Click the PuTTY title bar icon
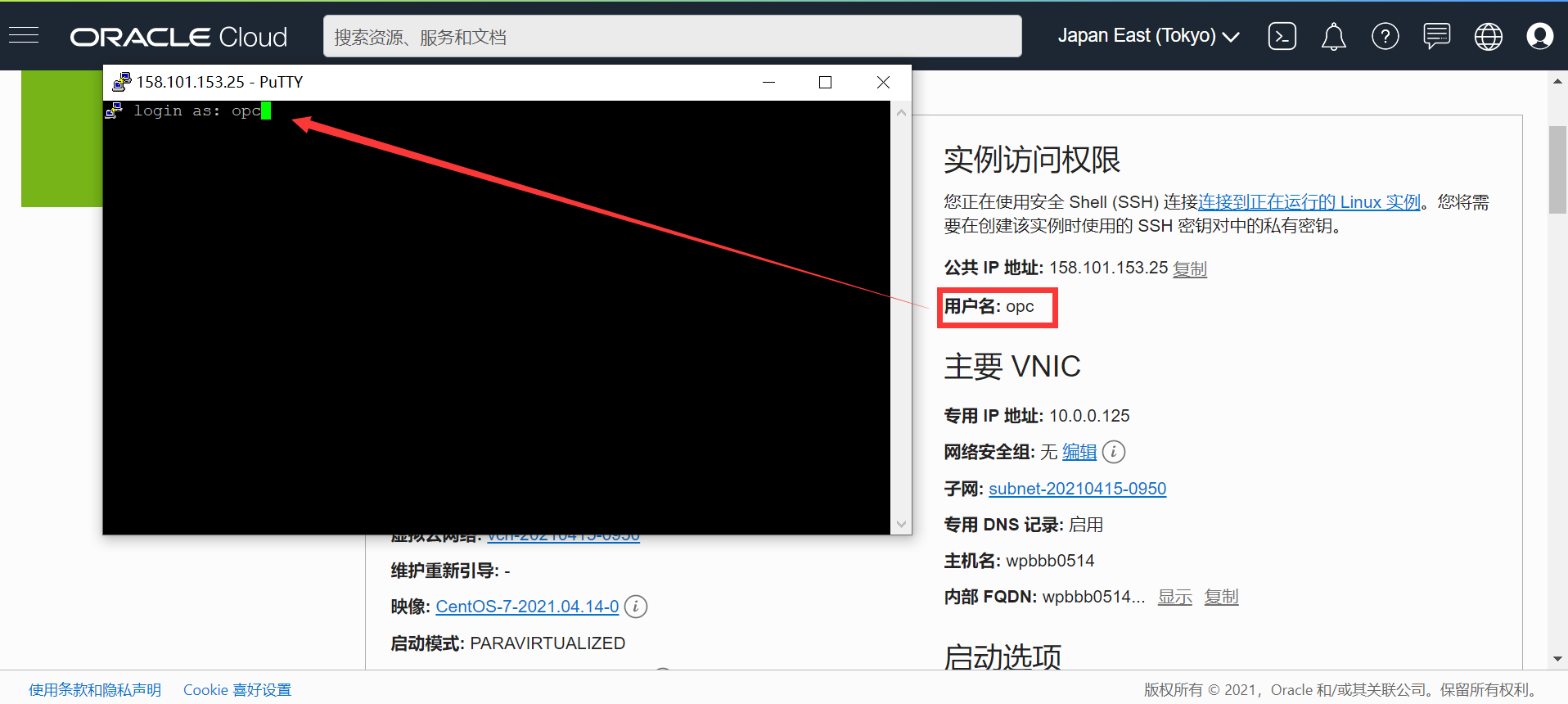The width and height of the screenshot is (1568, 704). click(121, 82)
